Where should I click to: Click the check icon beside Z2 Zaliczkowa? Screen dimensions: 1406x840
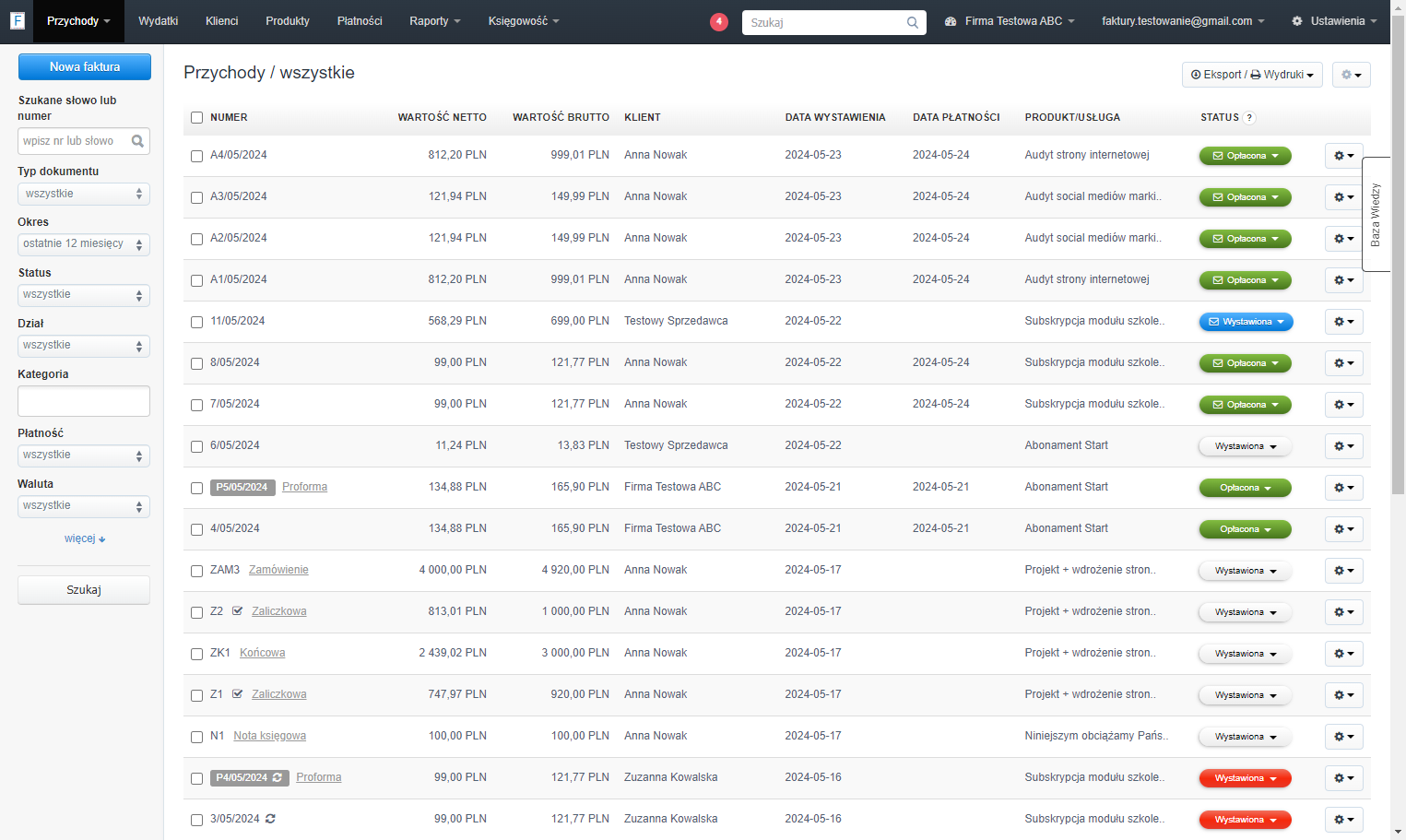point(237,611)
